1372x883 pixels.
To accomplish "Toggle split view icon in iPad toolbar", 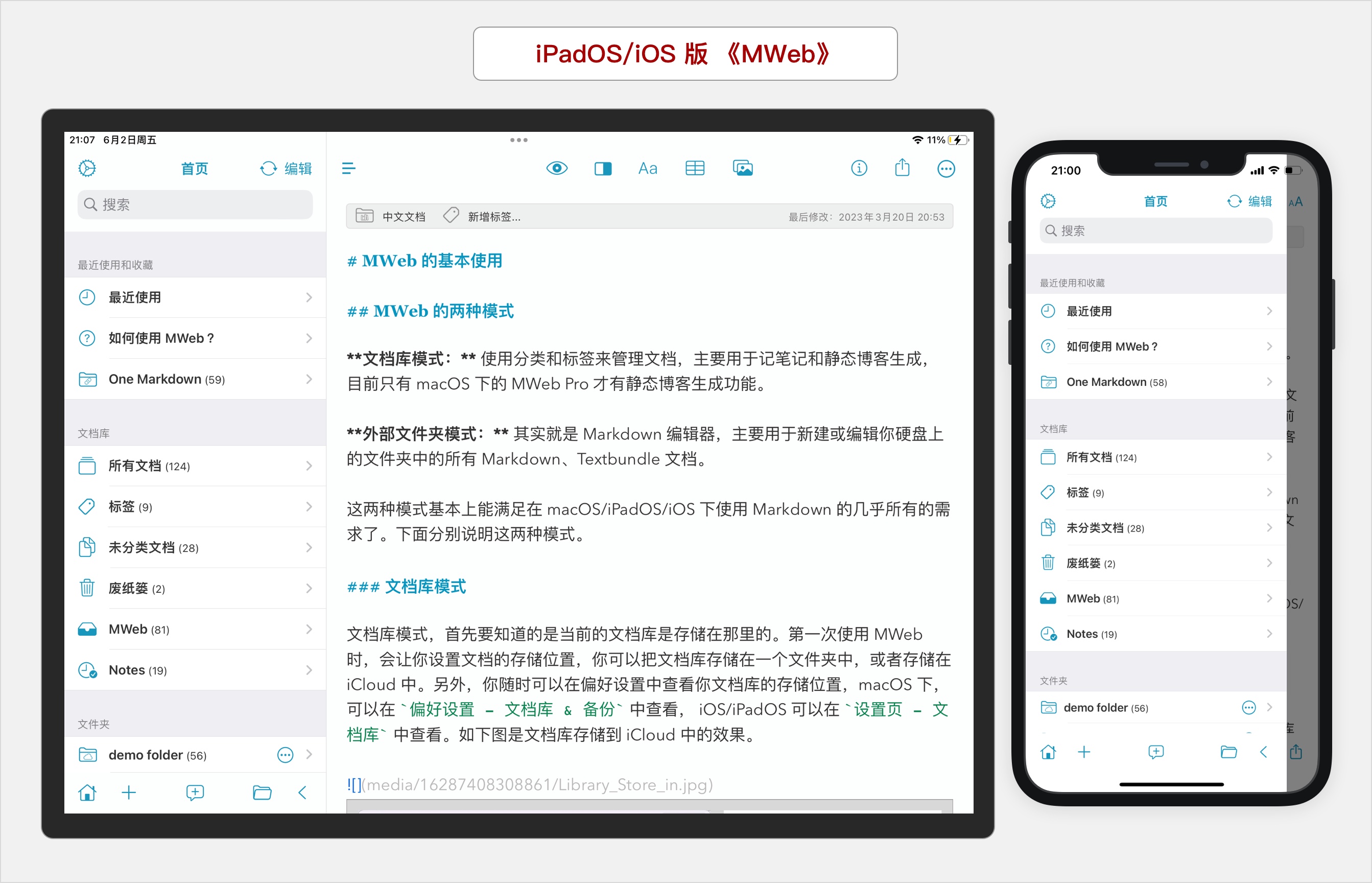I will pyautogui.click(x=603, y=169).
